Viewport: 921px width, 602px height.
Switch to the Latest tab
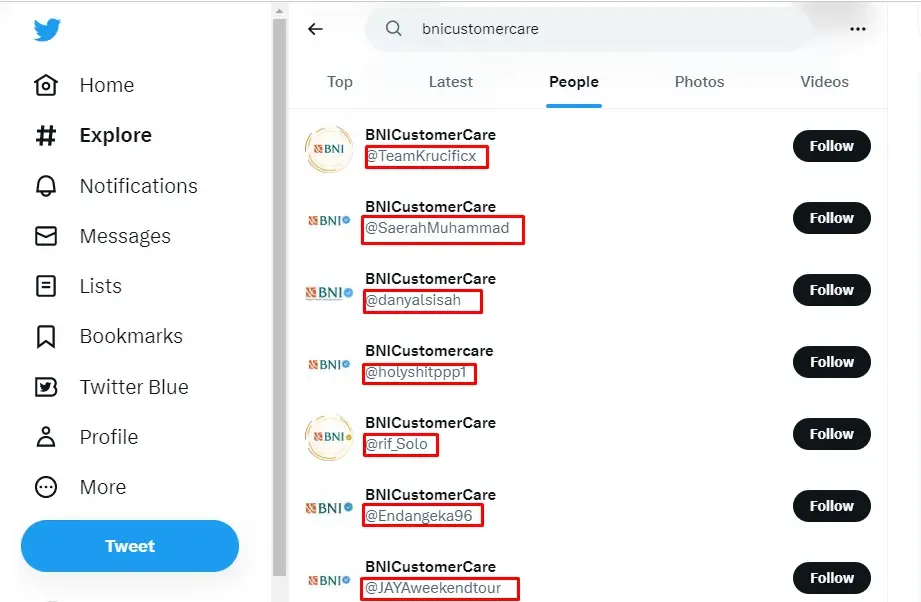pos(450,82)
